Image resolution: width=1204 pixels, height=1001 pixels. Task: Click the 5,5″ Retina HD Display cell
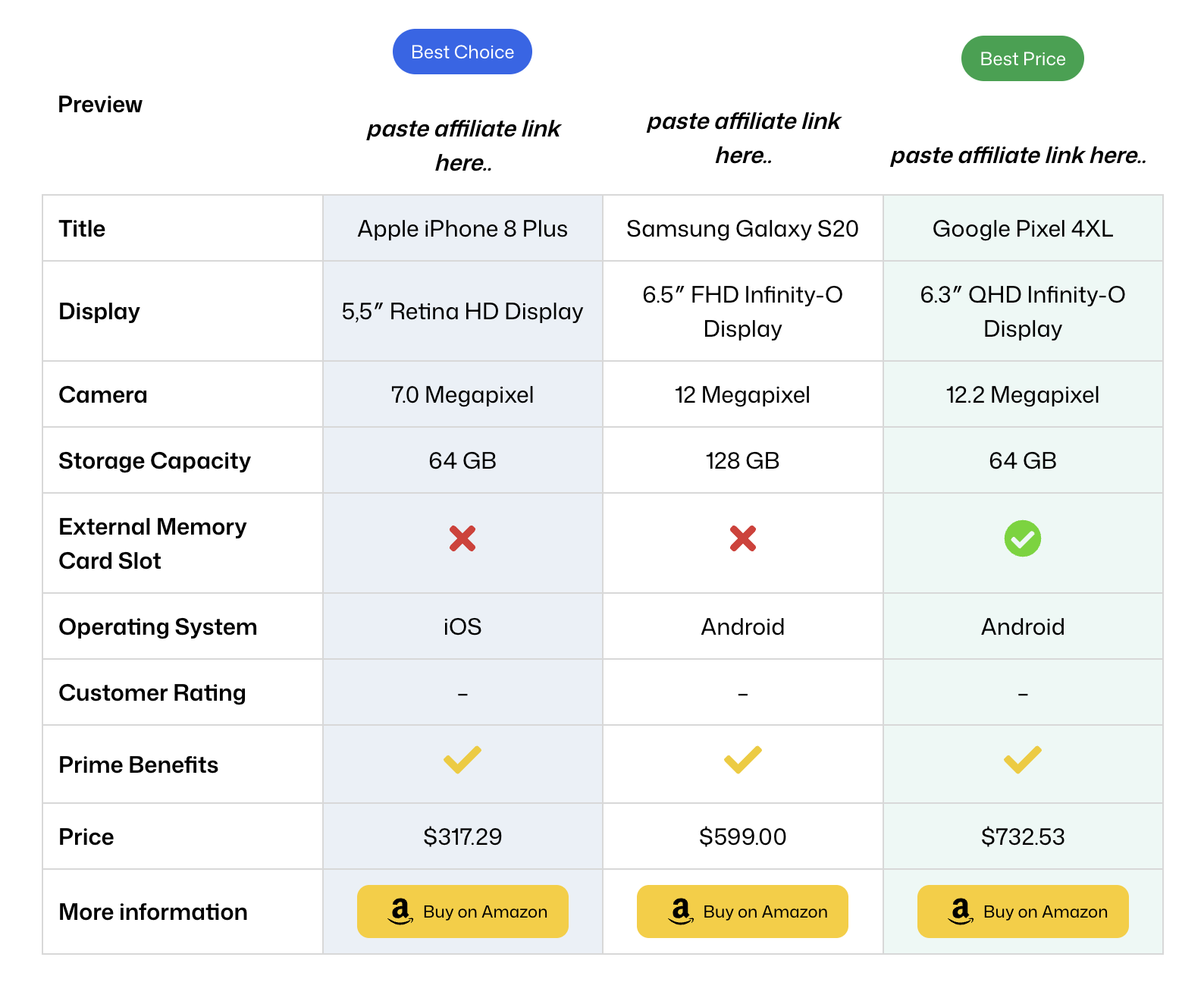click(x=462, y=312)
